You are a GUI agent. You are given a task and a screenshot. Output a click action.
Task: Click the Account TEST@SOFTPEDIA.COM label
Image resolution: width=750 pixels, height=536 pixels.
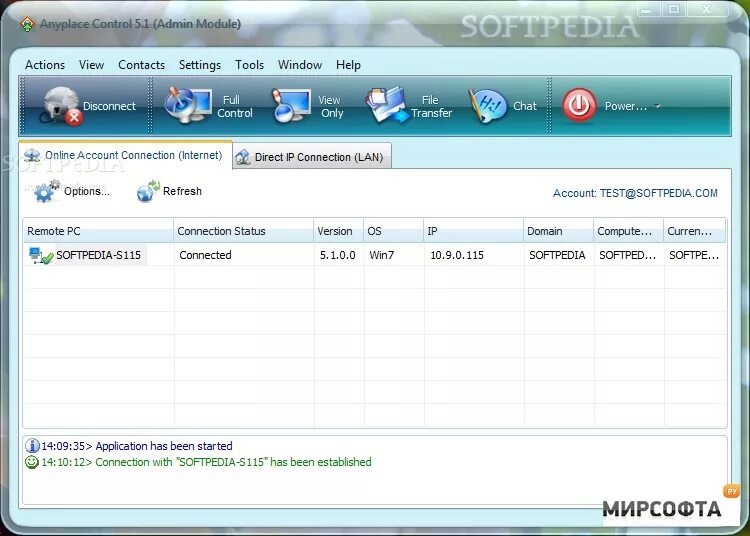click(635, 193)
